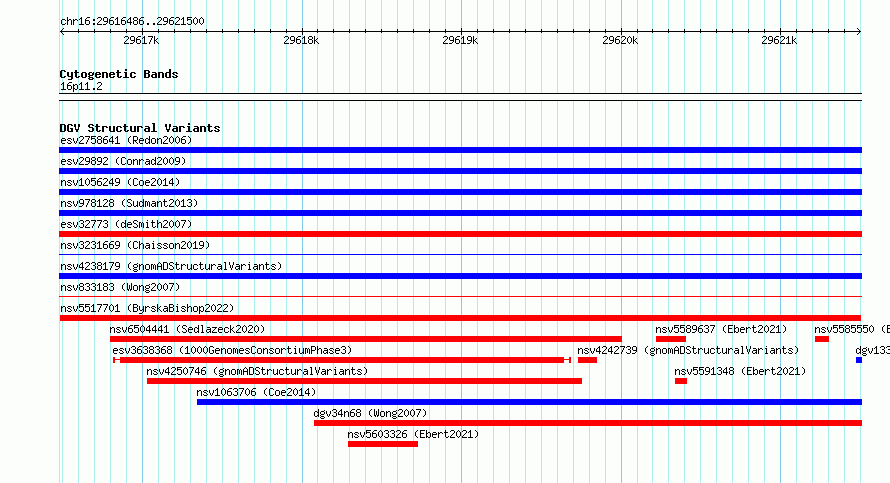The height and width of the screenshot is (483, 890).
Task: Select the blue bar for esv2758641
Action: click(460, 150)
